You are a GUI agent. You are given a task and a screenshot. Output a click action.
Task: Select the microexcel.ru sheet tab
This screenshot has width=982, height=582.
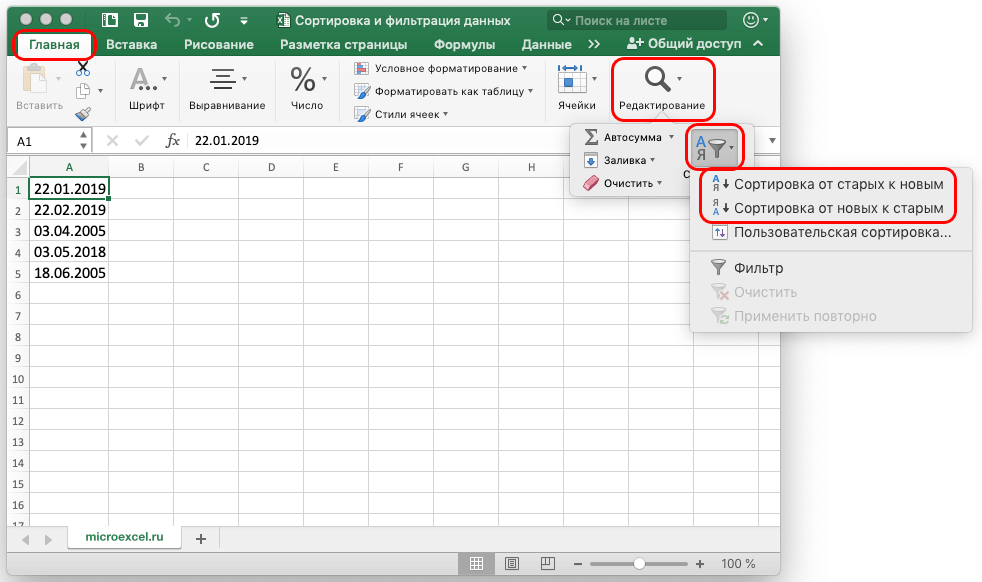(124, 537)
